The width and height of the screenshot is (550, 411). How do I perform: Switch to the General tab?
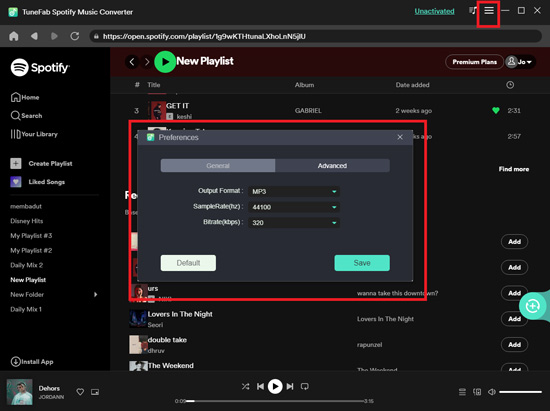pos(218,166)
